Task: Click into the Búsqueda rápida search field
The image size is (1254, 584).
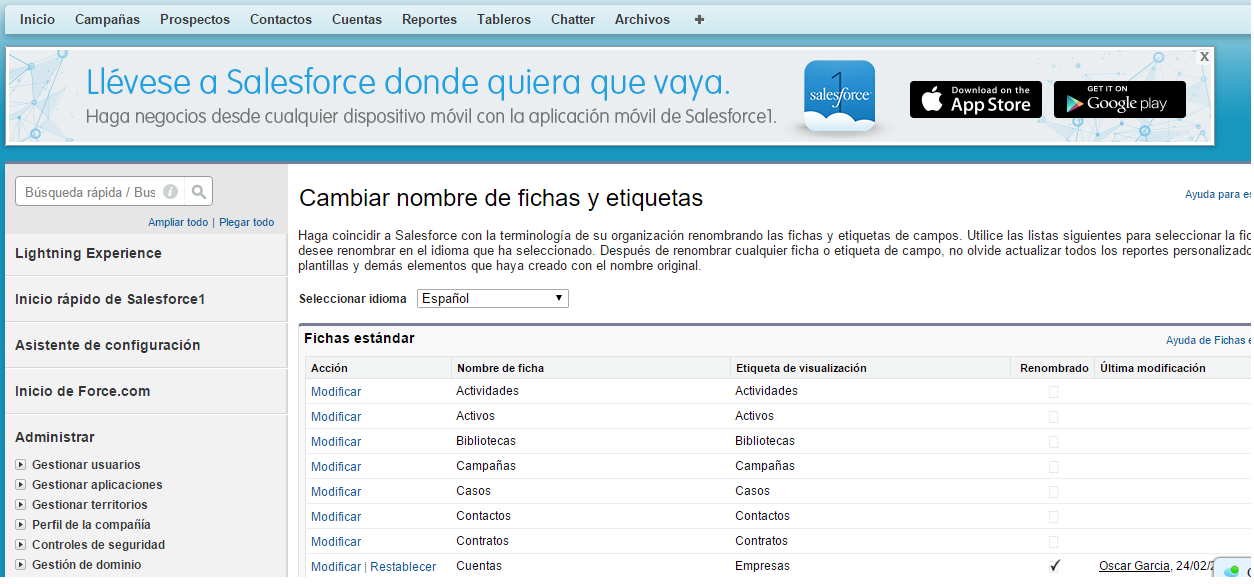Action: [90, 192]
